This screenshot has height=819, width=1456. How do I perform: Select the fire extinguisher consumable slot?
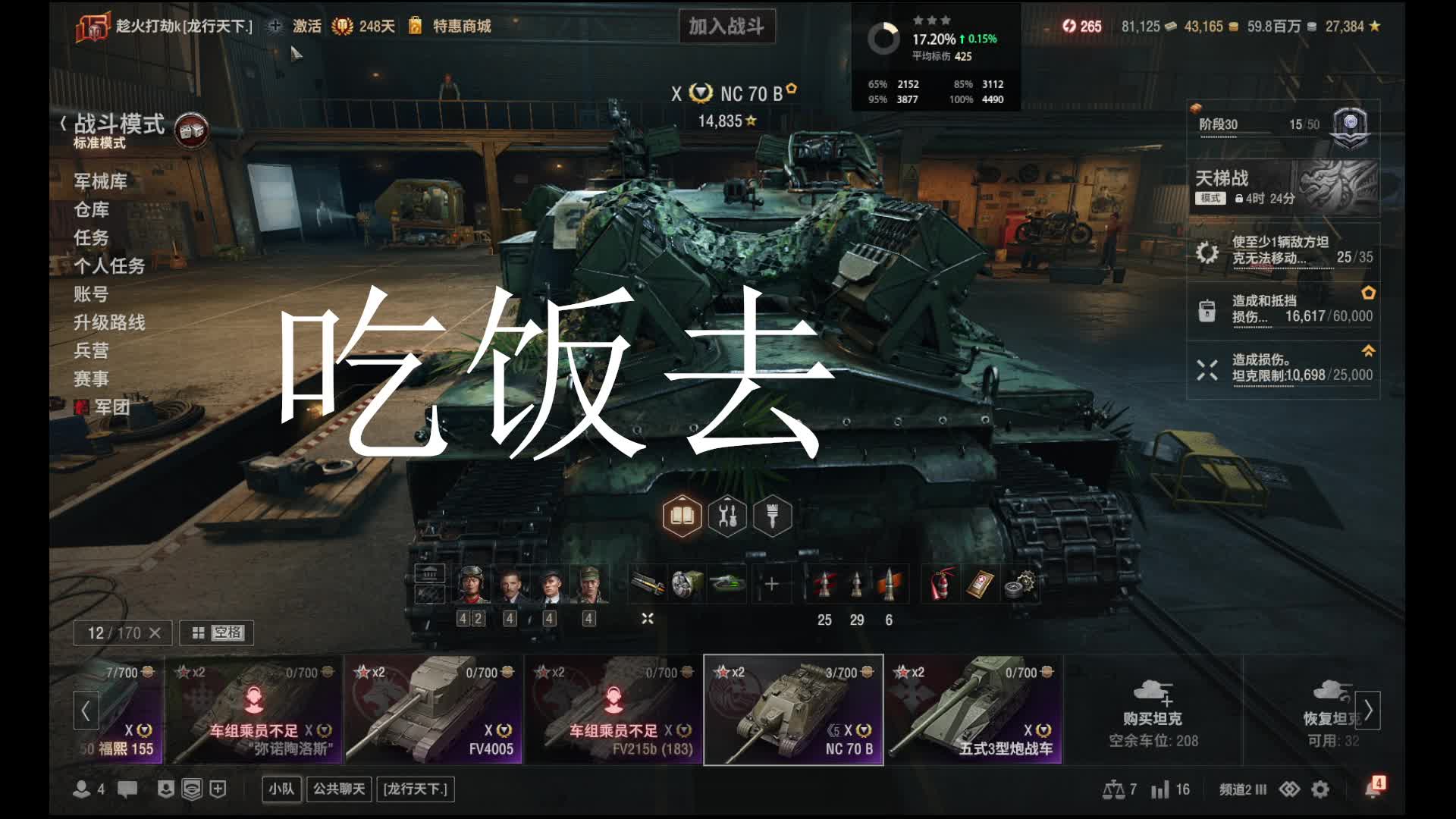click(941, 585)
